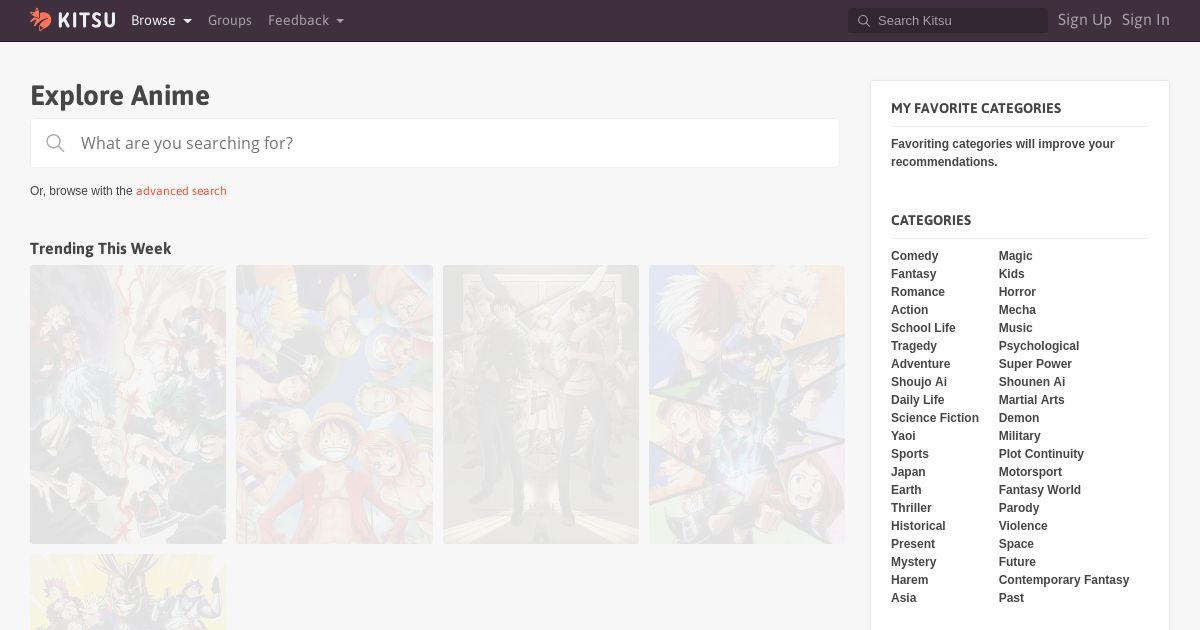Focus the Search Kitsu input field
Image resolution: width=1200 pixels, height=630 pixels.
coord(948,21)
